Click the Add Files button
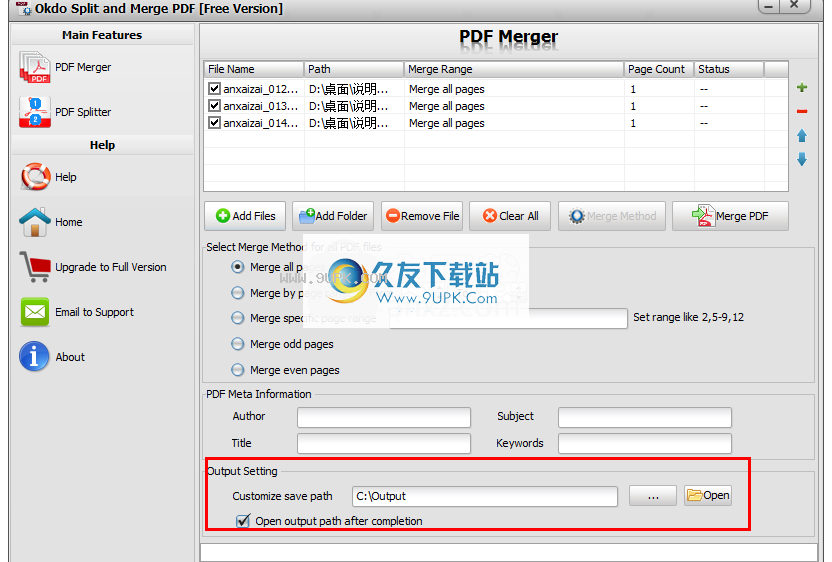Screen dimensions: 832x562 pos(245,216)
